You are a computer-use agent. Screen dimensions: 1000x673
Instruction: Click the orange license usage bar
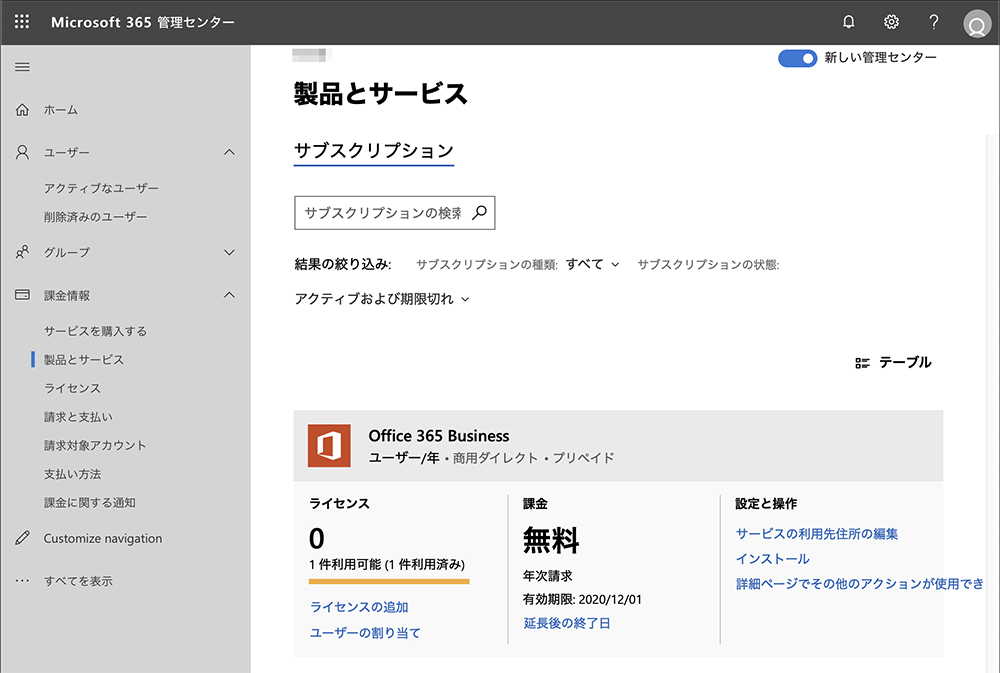(389, 581)
